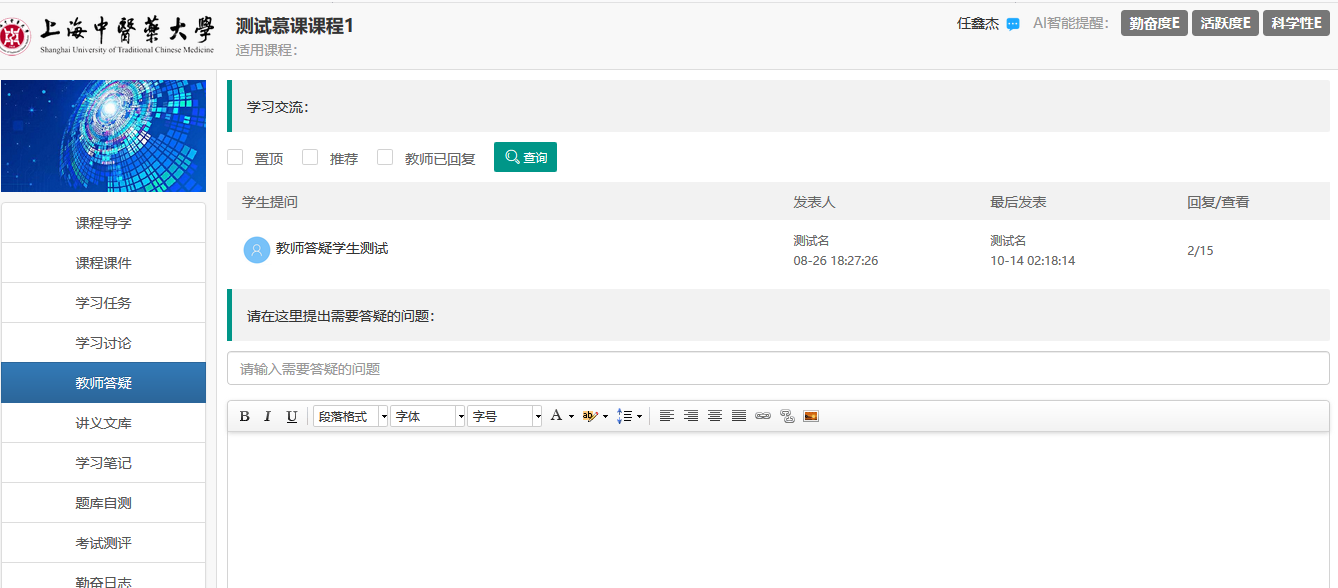Toggle bold formatting in the editor
The height and width of the screenshot is (588, 1338).
(x=245, y=416)
